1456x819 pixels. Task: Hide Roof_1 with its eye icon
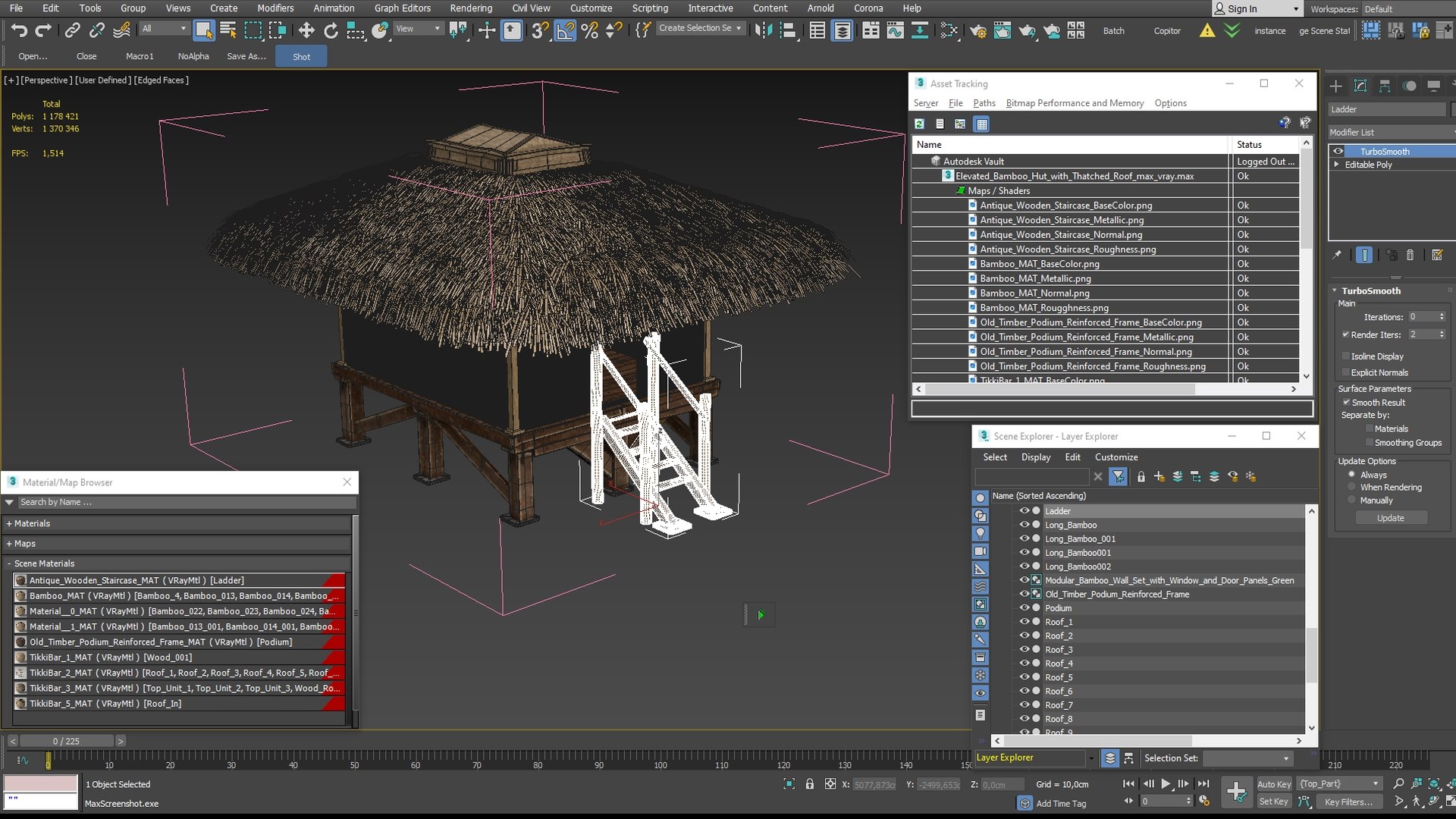click(x=1024, y=622)
